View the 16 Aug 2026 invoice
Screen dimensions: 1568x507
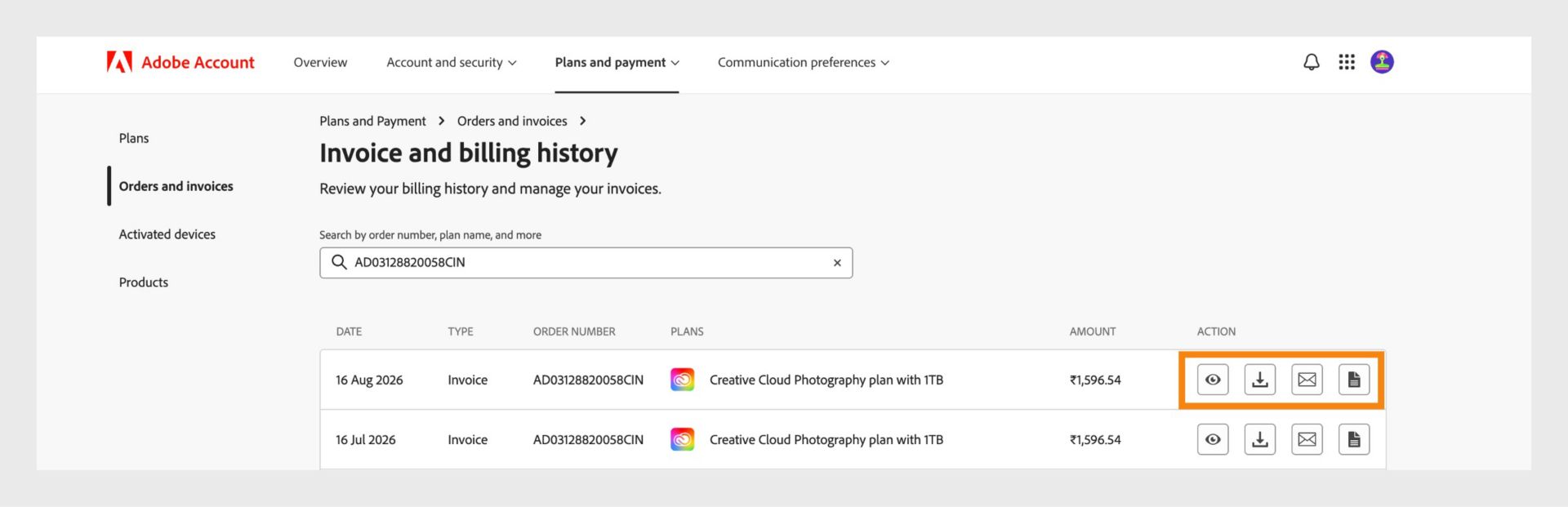tap(1213, 380)
